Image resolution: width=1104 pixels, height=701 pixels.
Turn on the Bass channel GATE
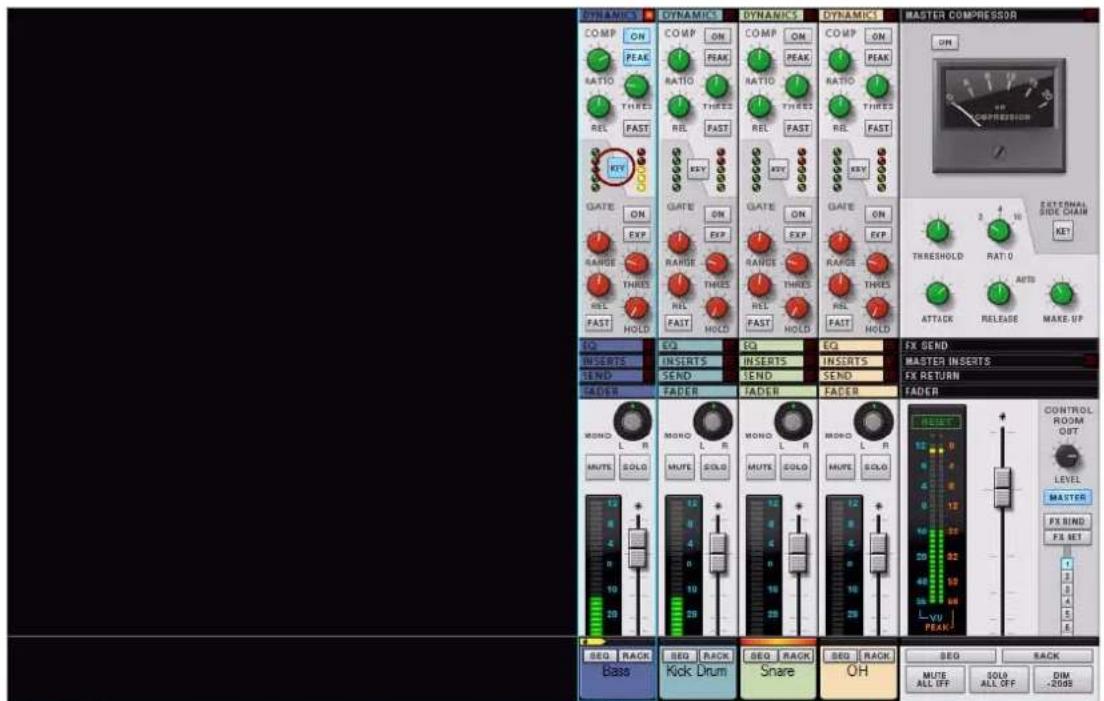point(637,214)
